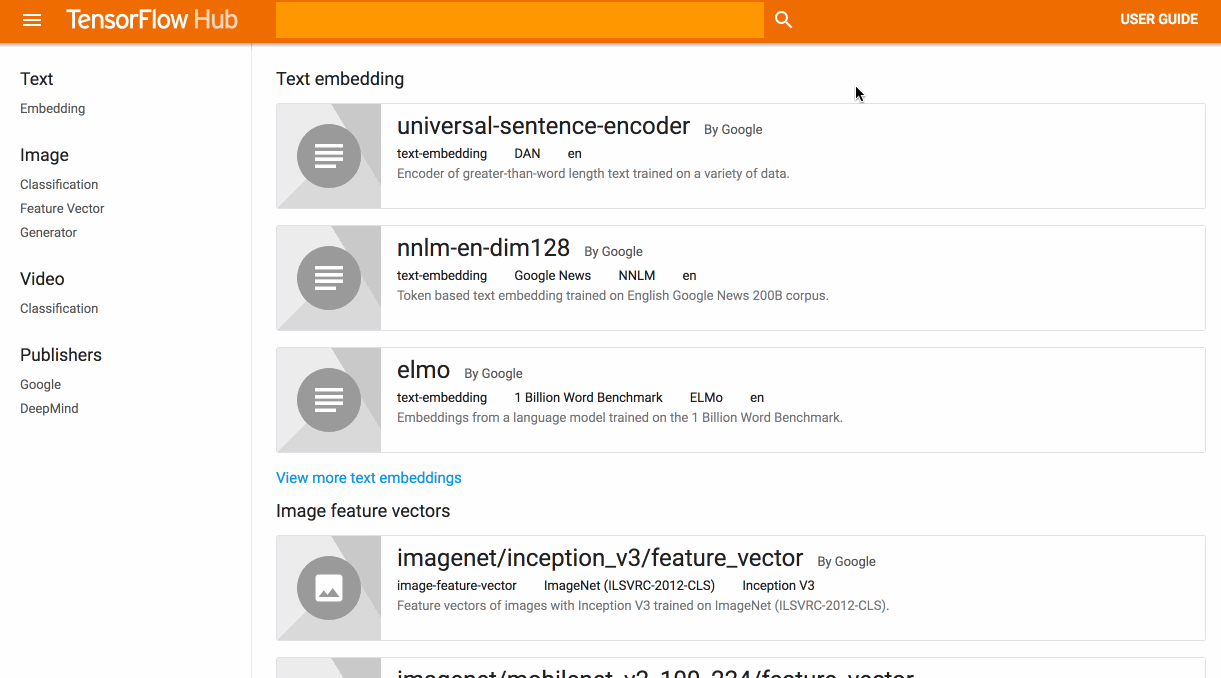Screen dimensions: 1221x678
Task: Click View more text embeddings link
Action: (x=369, y=478)
